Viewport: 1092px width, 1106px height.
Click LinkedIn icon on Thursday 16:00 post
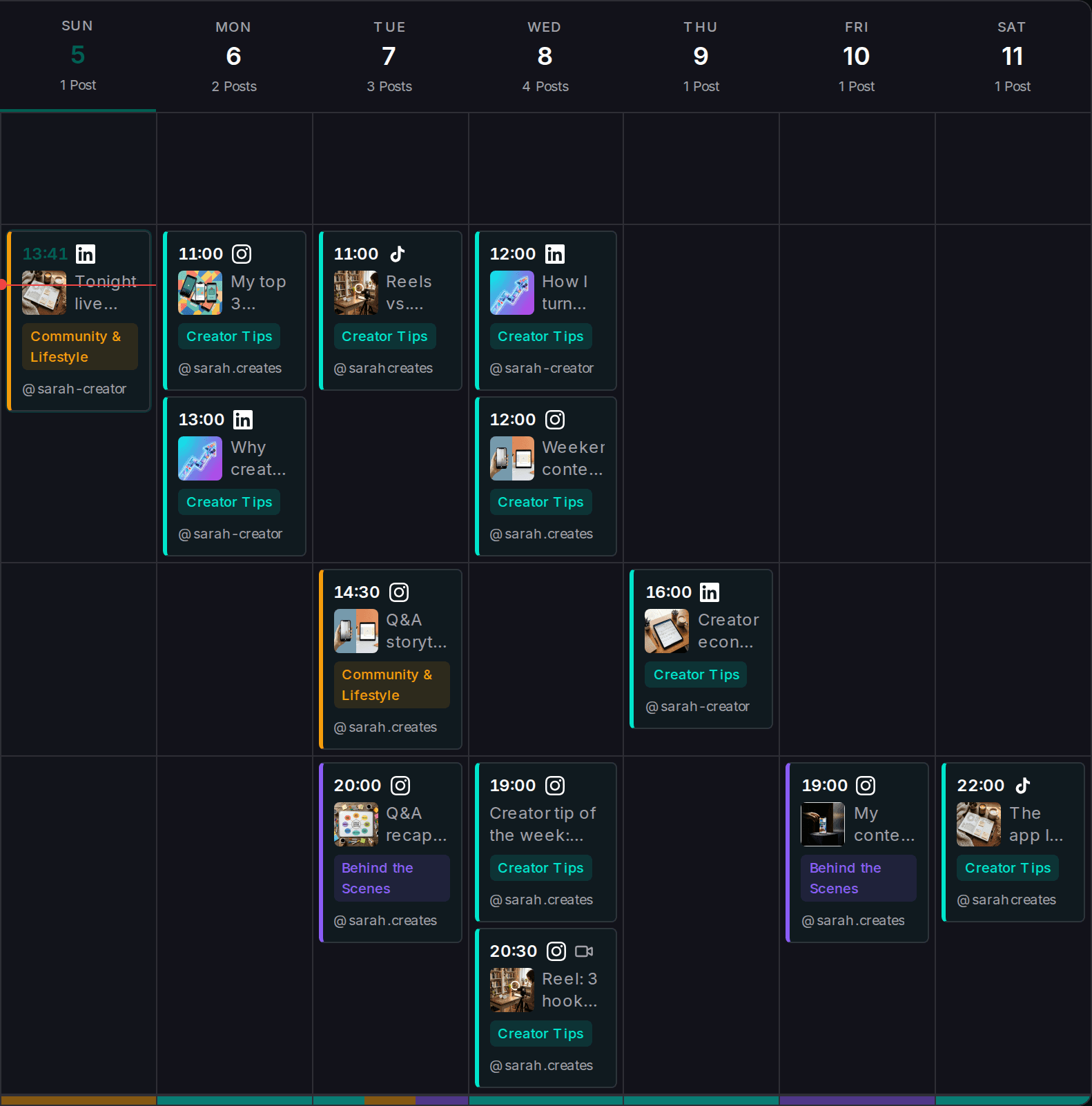pos(710,592)
